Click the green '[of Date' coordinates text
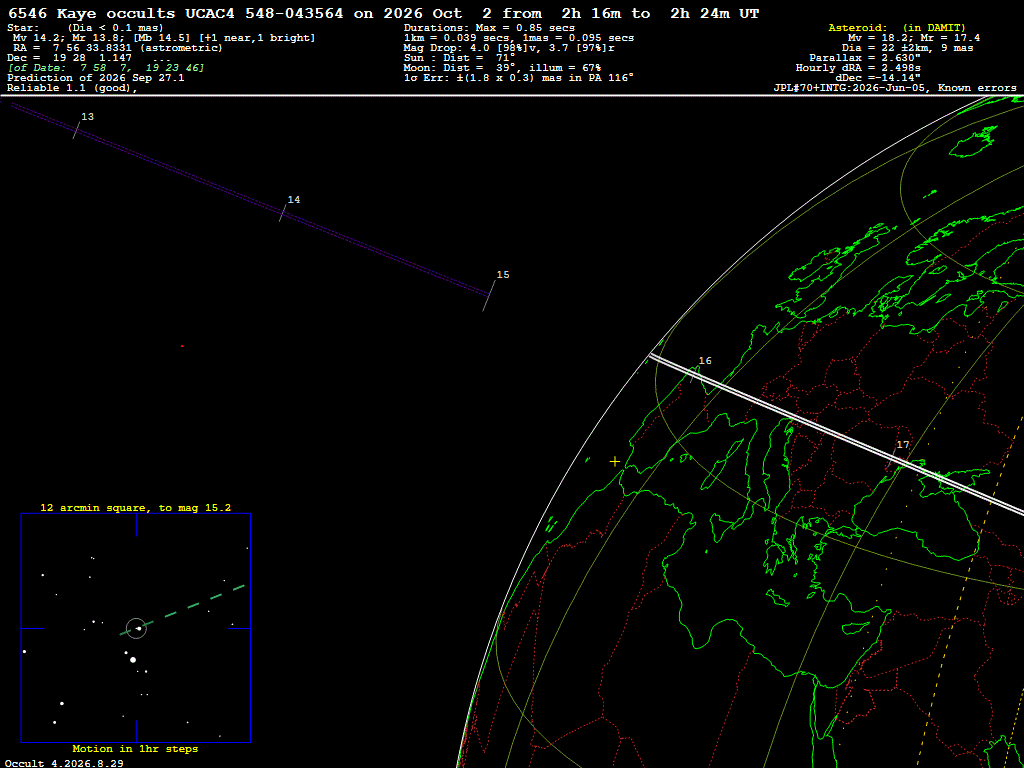This screenshot has height=768, width=1024. [x=106, y=68]
